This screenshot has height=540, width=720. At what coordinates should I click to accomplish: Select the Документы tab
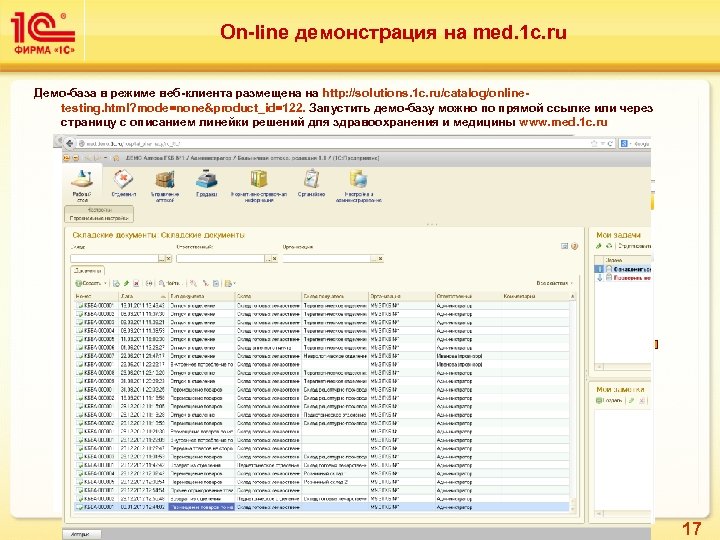click(88, 271)
